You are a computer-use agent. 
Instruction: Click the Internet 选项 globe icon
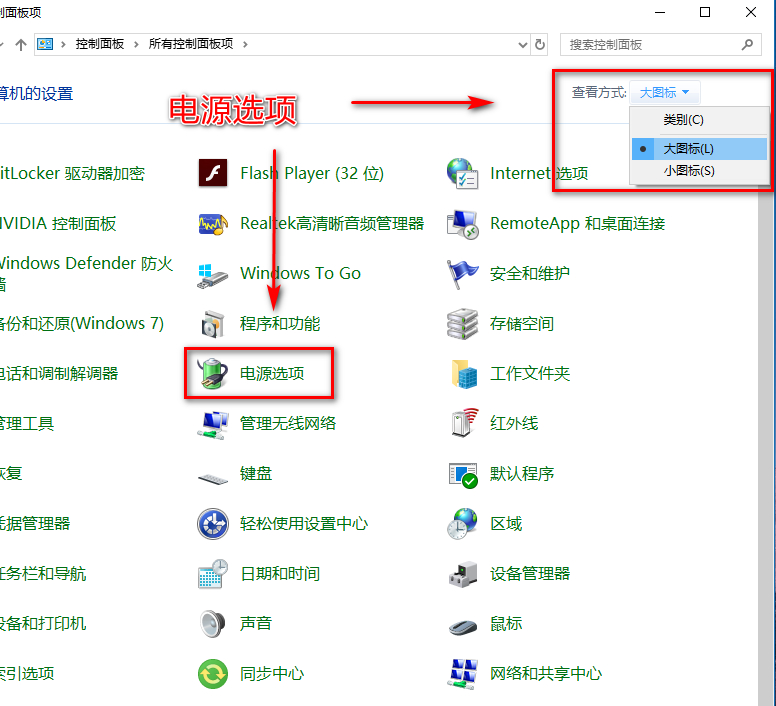[x=462, y=173]
